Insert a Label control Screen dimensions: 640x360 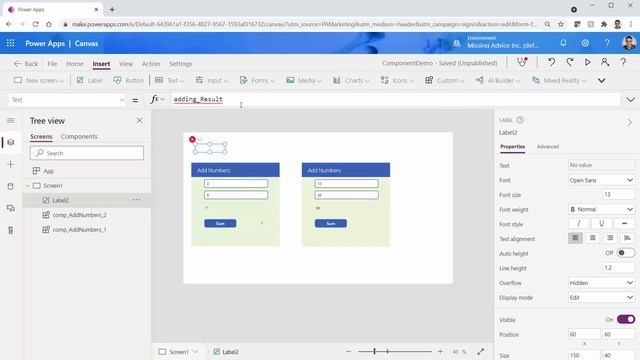click(x=89, y=80)
